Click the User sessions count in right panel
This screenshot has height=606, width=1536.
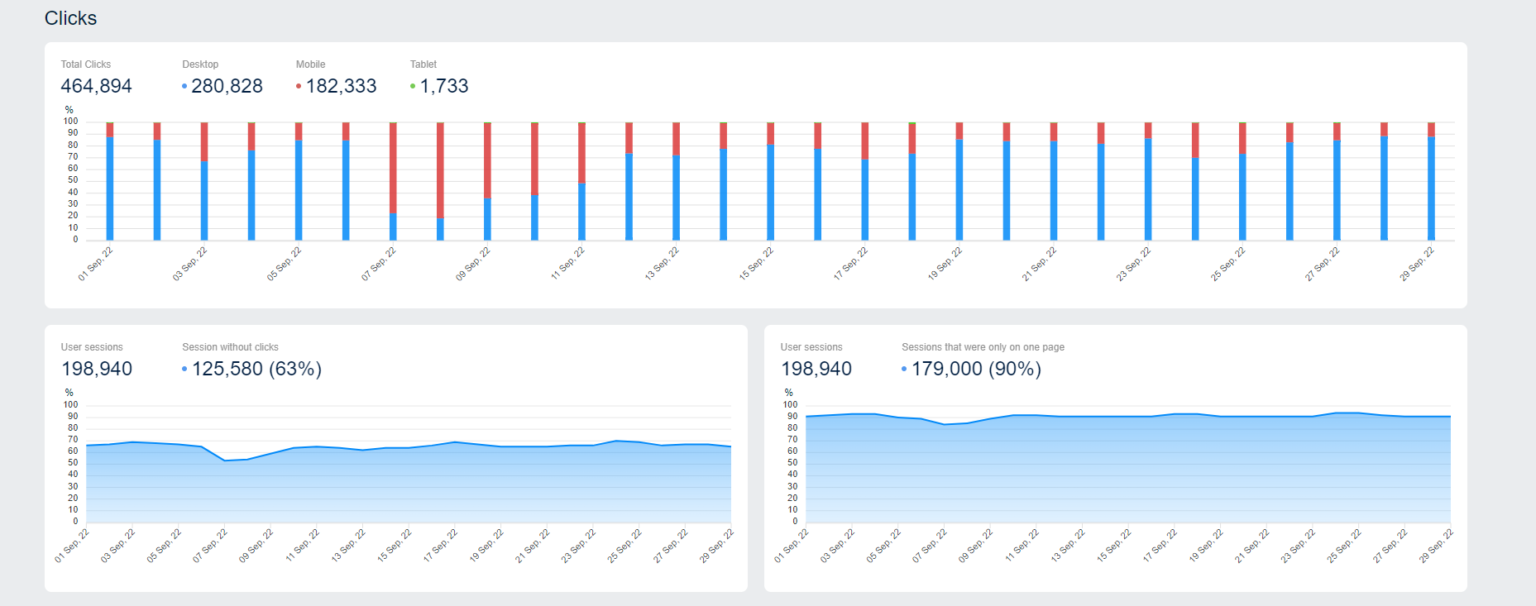(817, 368)
